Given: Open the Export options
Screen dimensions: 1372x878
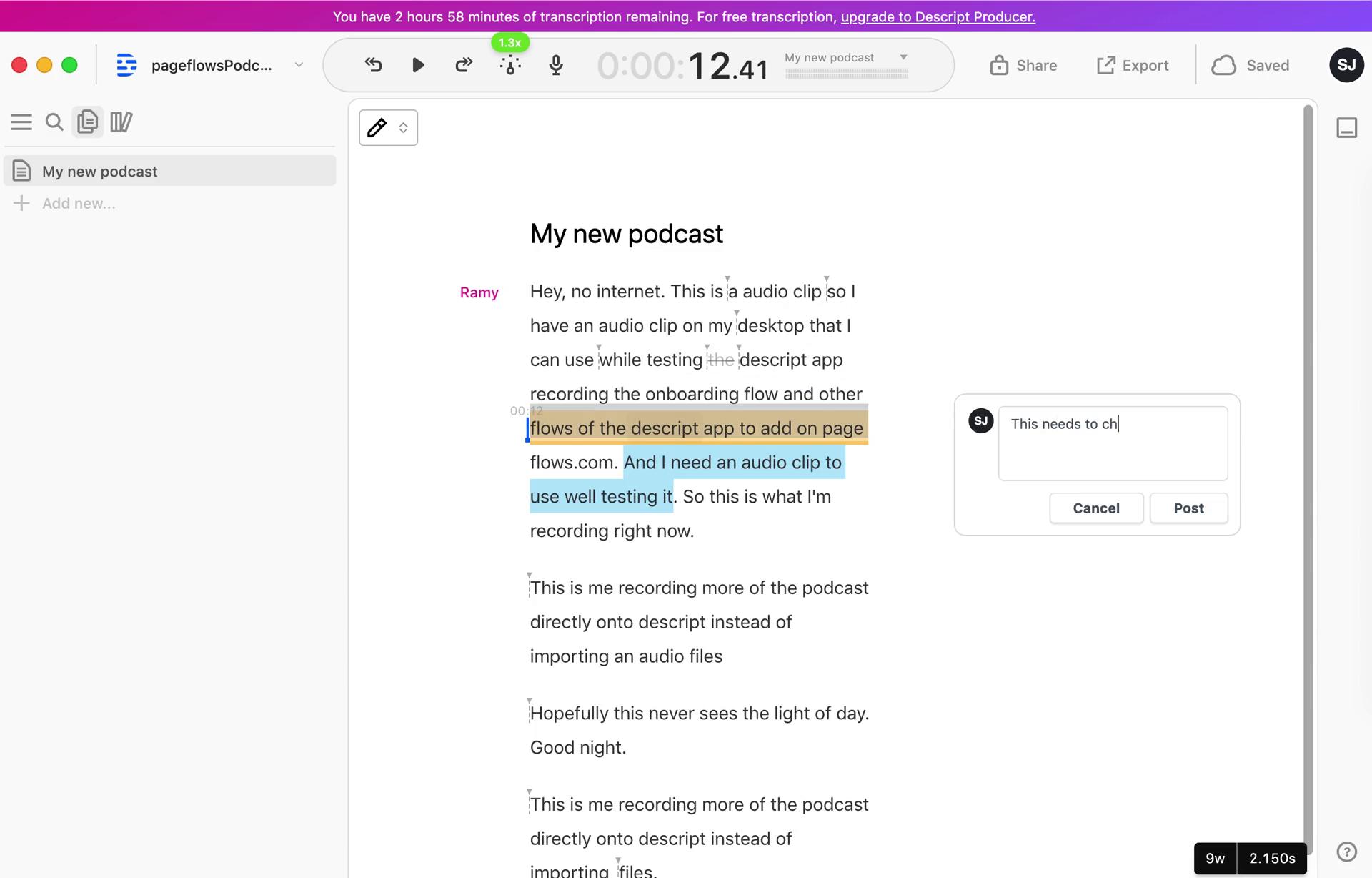Looking at the screenshot, I should (1133, 65).
